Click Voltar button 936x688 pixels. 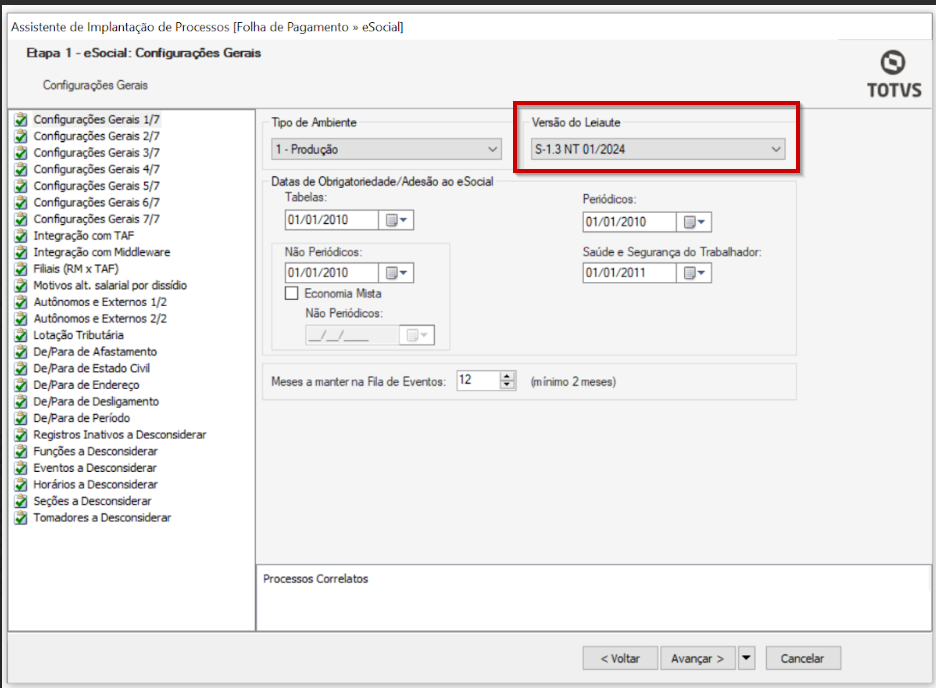click(x=620, y=658)
